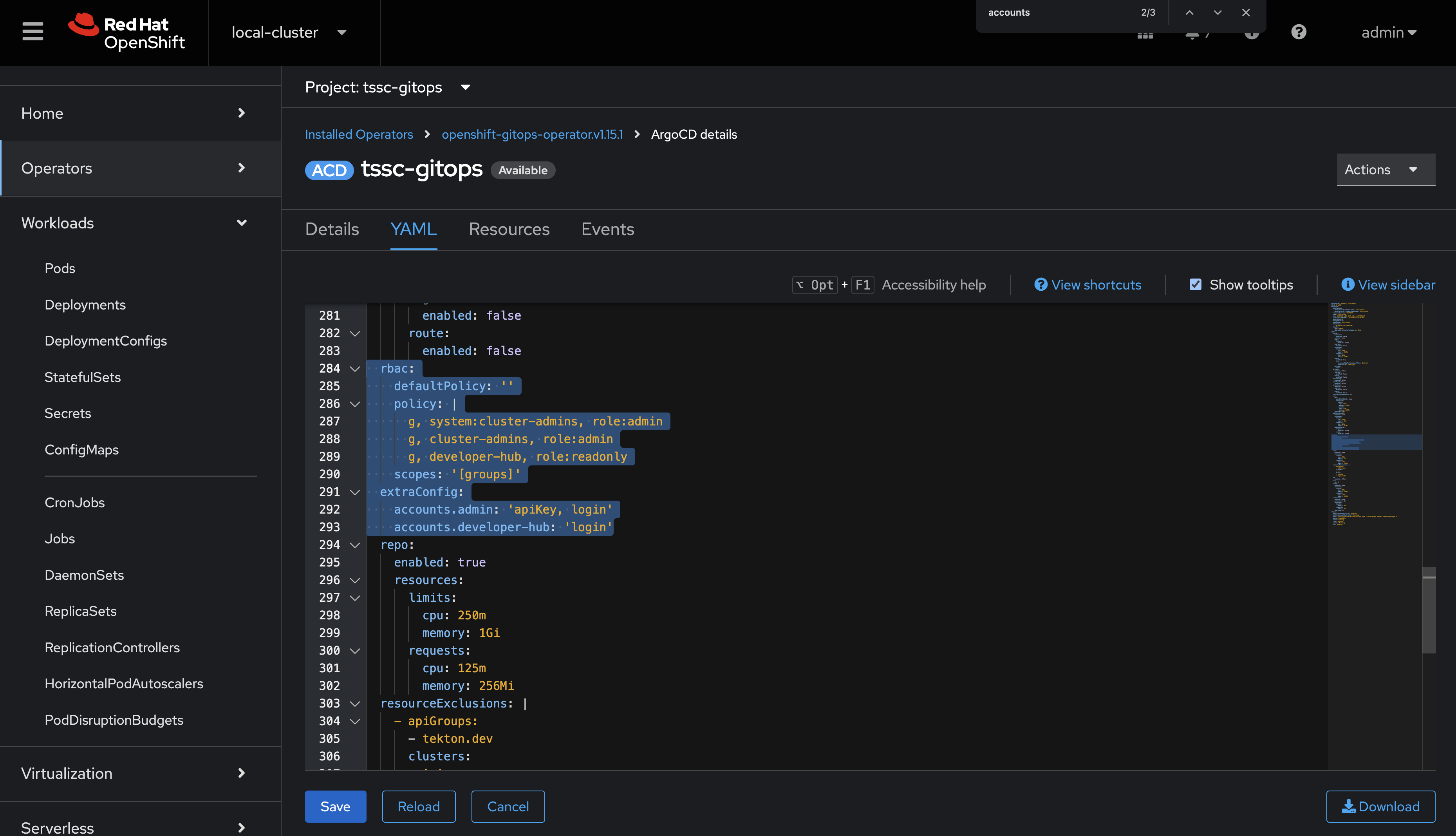Open PodDisruptionBudgets in the sidebar
Screen dimensions: 1456x836
(114, 720)
